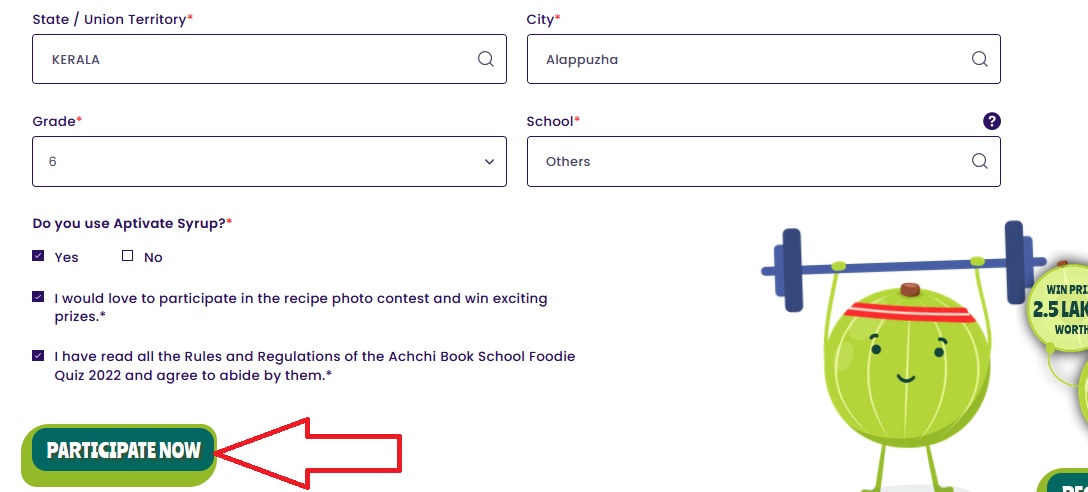The height and width of the screenshot is (492, 1088).
Task: Toggle the Rules and Regulations agreement checkbox
Action: pos(38,355)
